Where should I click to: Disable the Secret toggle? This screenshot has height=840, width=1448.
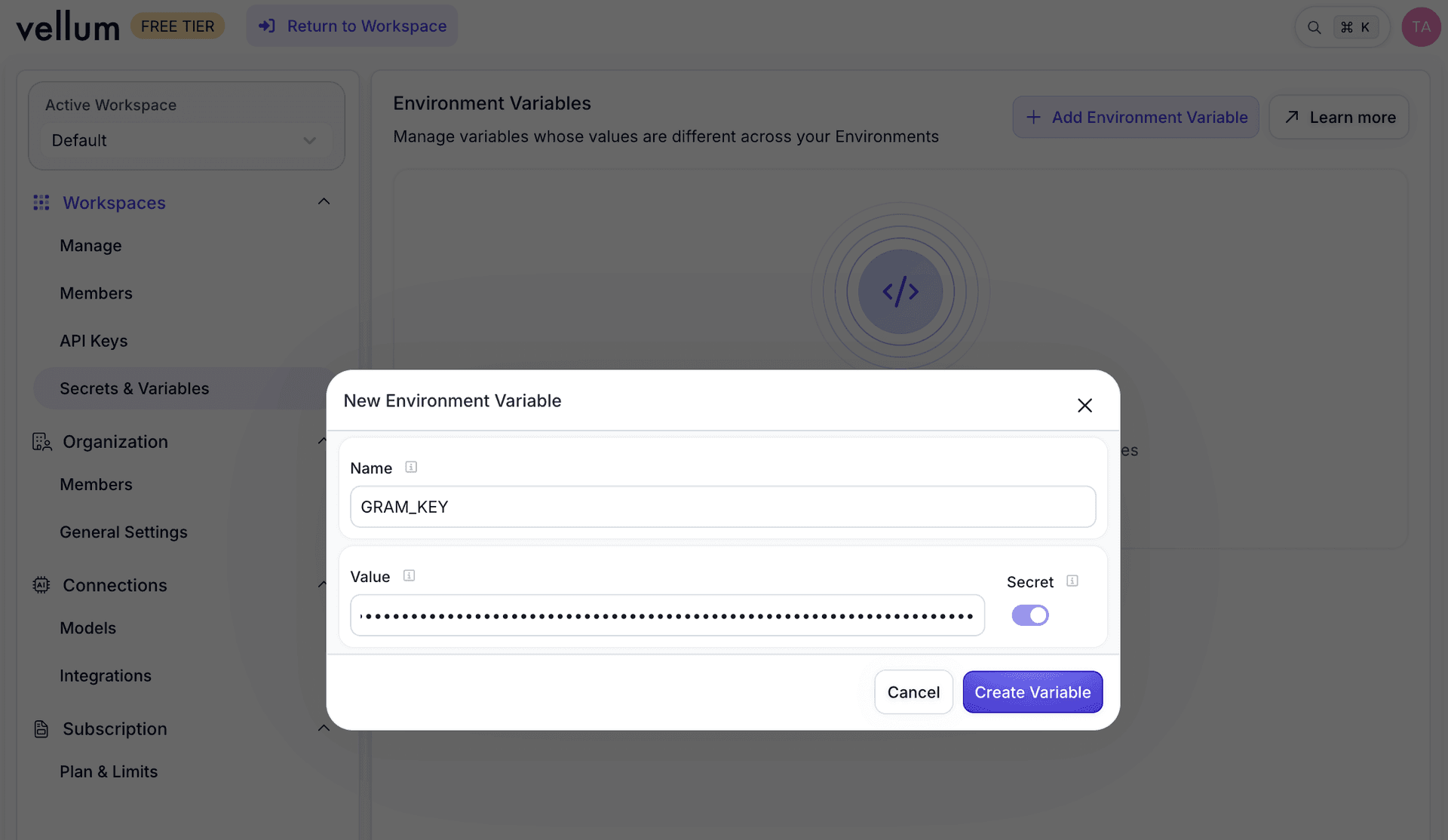click(x=1031, y=615)
